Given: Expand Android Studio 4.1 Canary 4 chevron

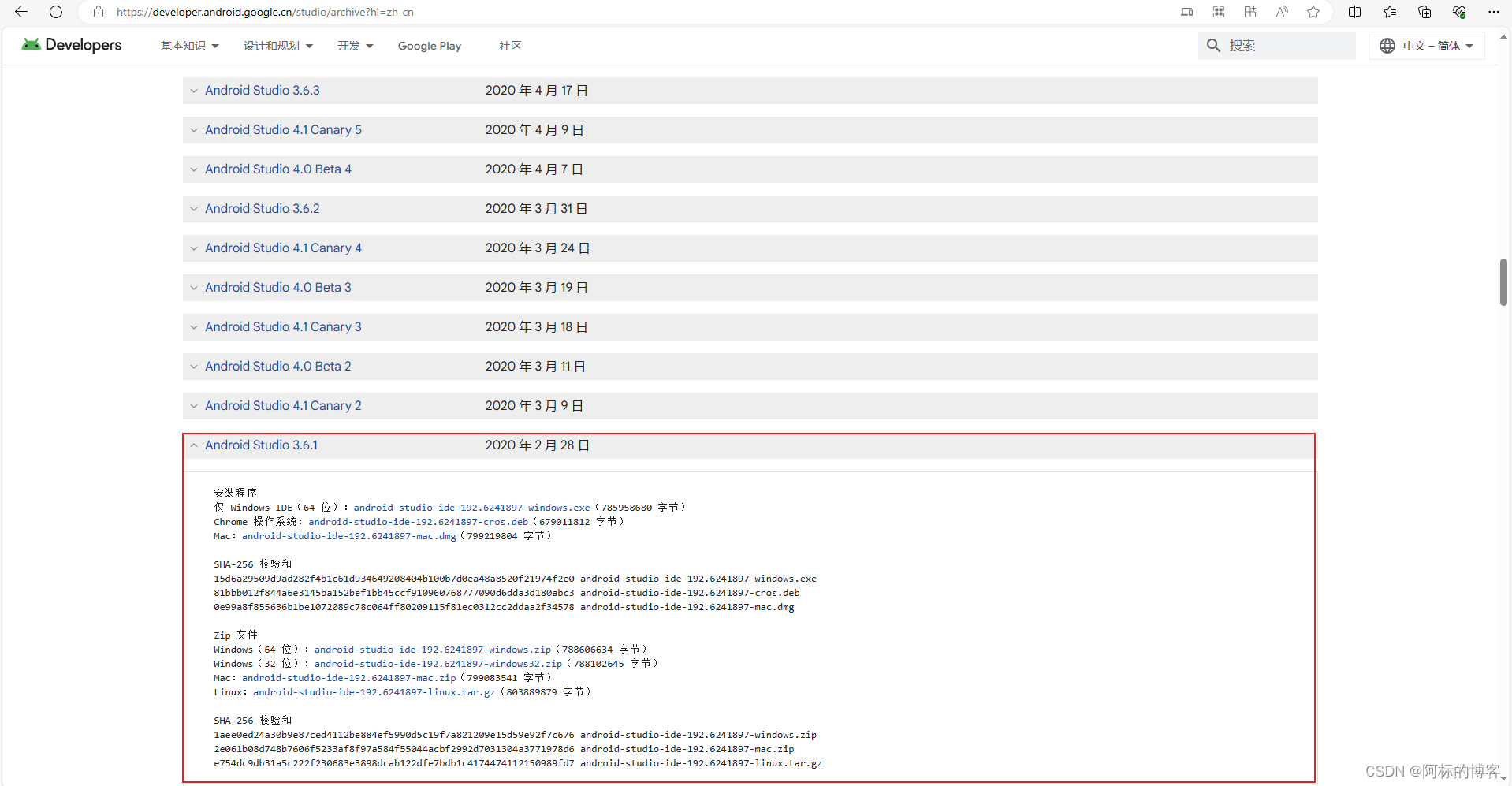Looking at the screenshot, I should pyautogui.click(x=194, y=248).
